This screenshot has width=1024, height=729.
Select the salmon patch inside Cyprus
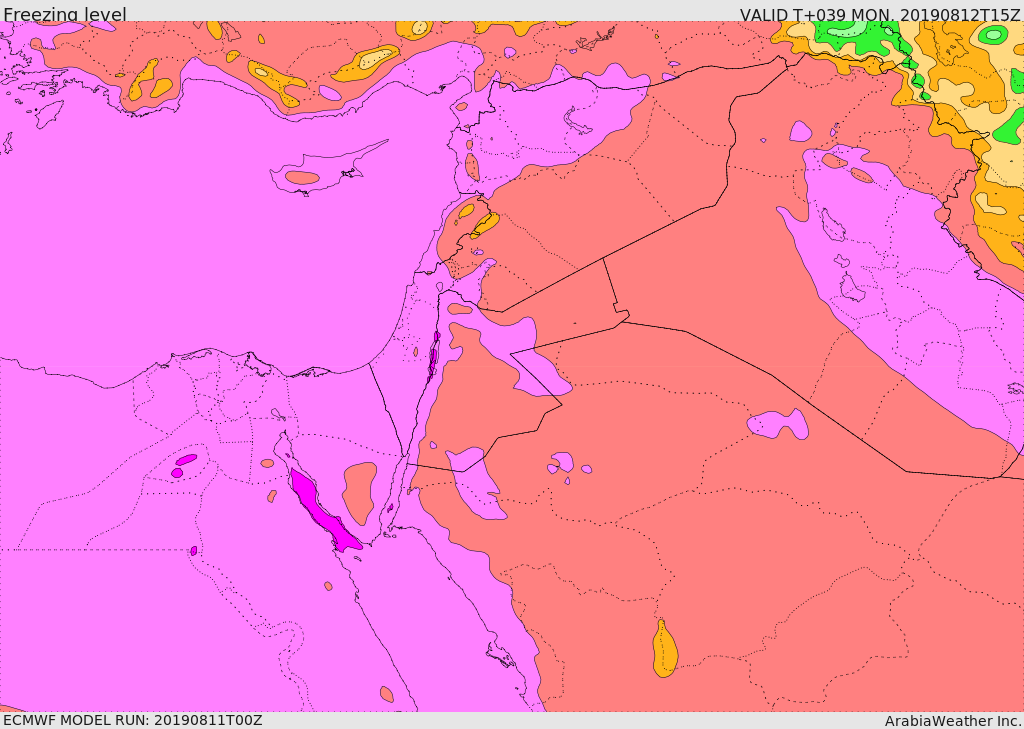click(301, 178)
